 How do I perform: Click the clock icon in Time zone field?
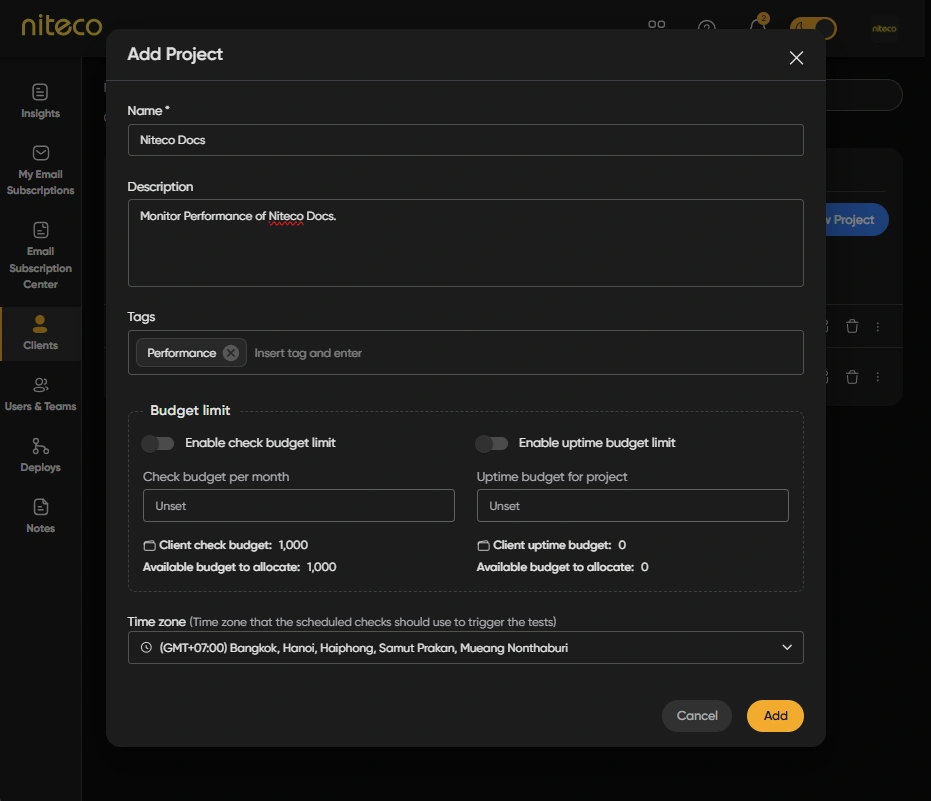146,647
